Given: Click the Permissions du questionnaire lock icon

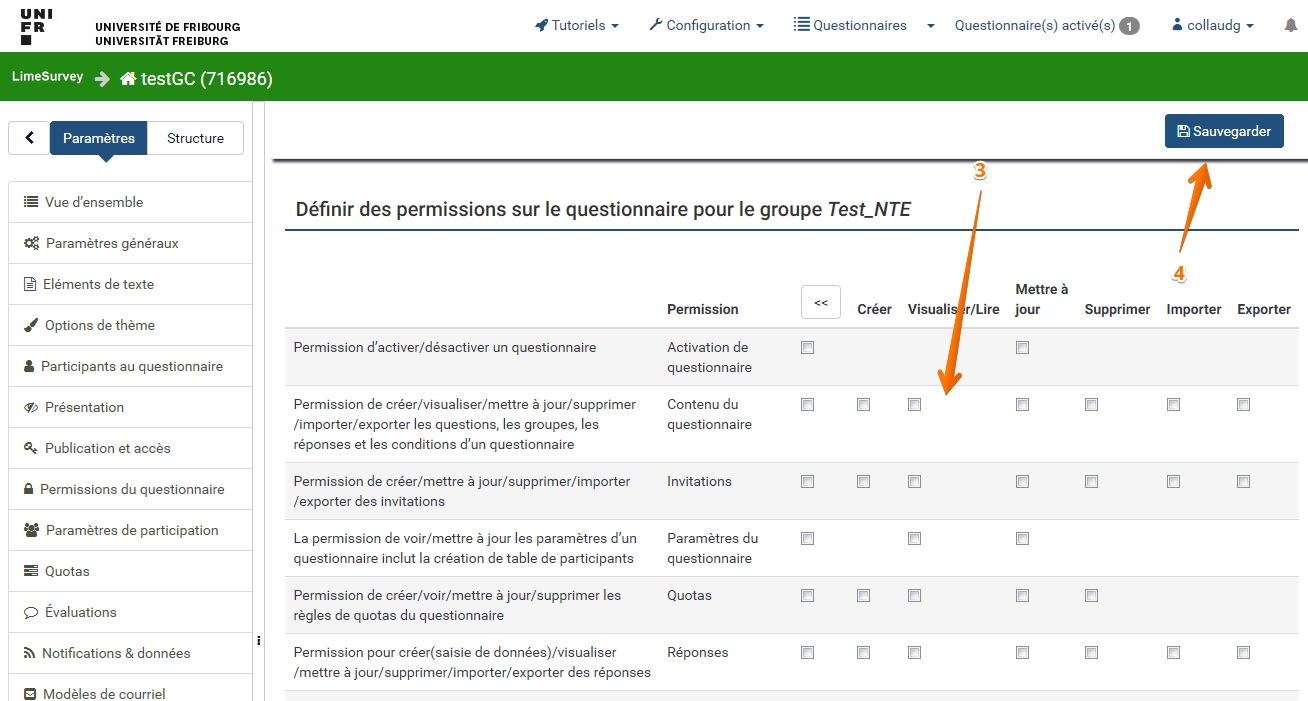Looking at the screenshot, I should pyautogui.click(x=29, y=489).
